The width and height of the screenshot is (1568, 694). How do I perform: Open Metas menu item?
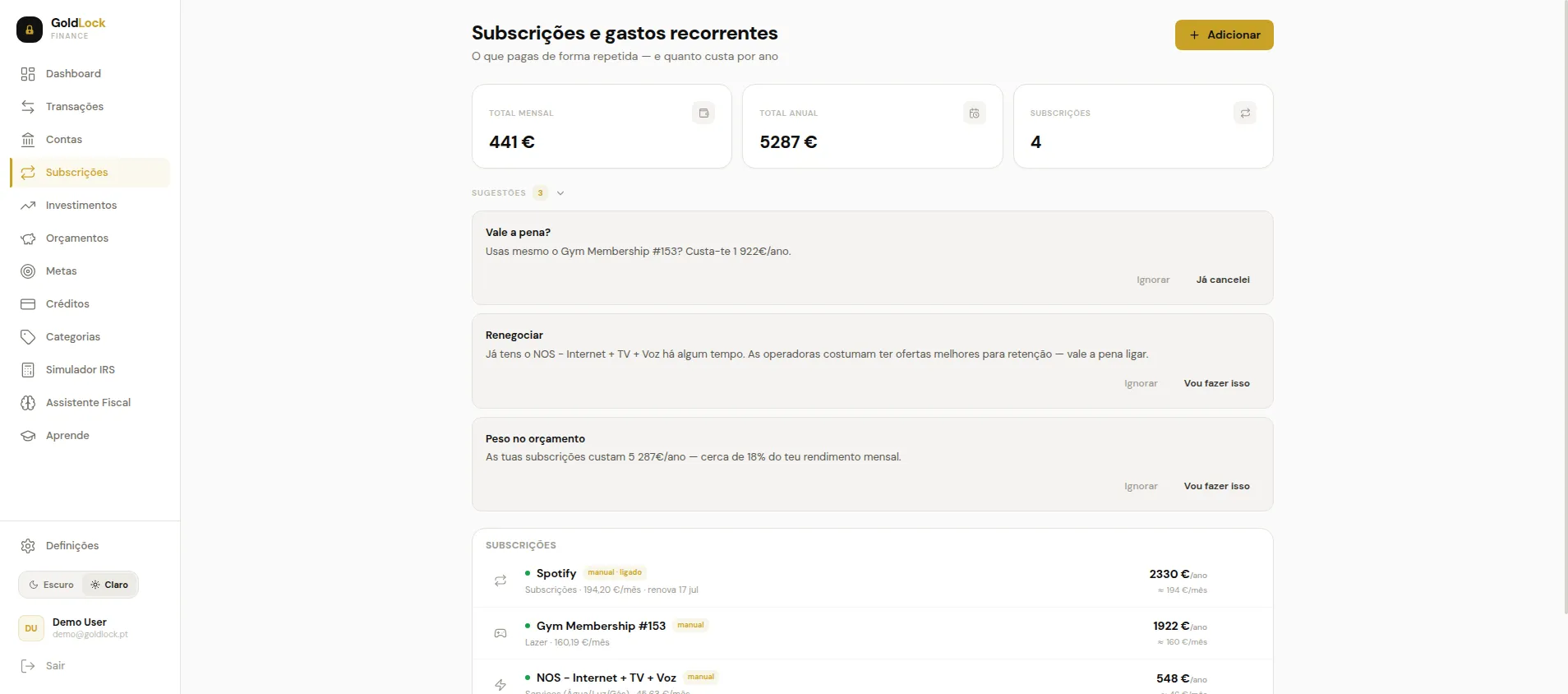pyautogui.click(x=90, y=271)
